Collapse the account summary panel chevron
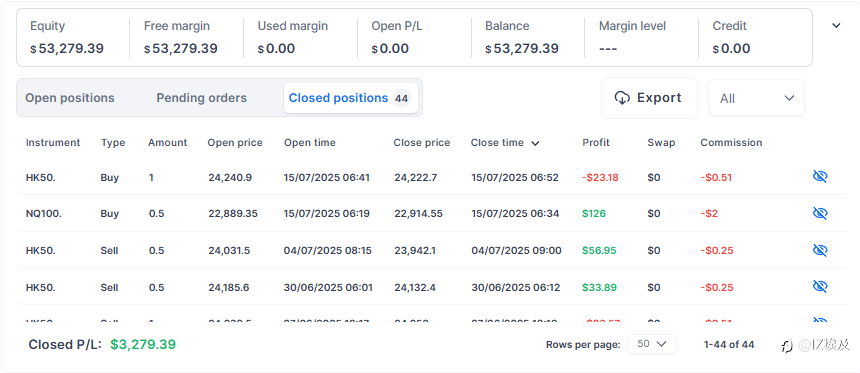This screenshot has height=373, width=860. [836, 26]
